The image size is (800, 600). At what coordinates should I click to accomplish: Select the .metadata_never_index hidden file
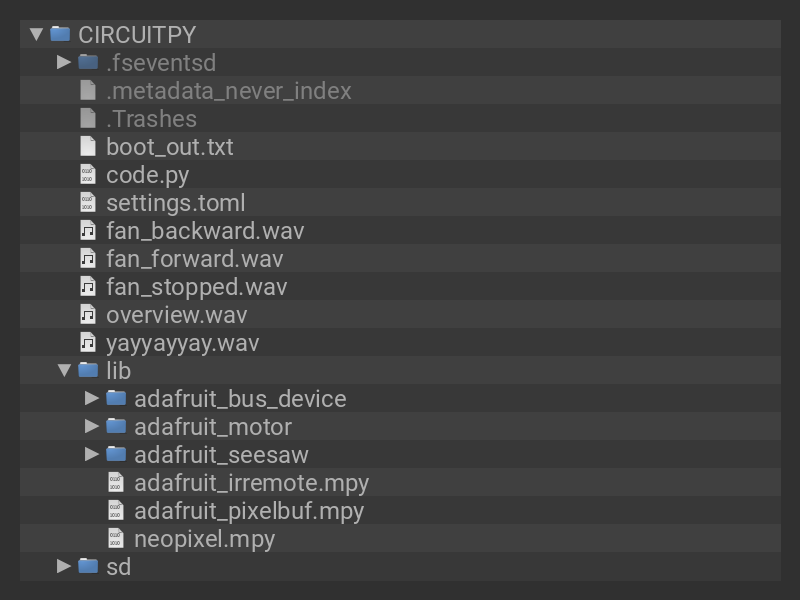tap(228, 90)
